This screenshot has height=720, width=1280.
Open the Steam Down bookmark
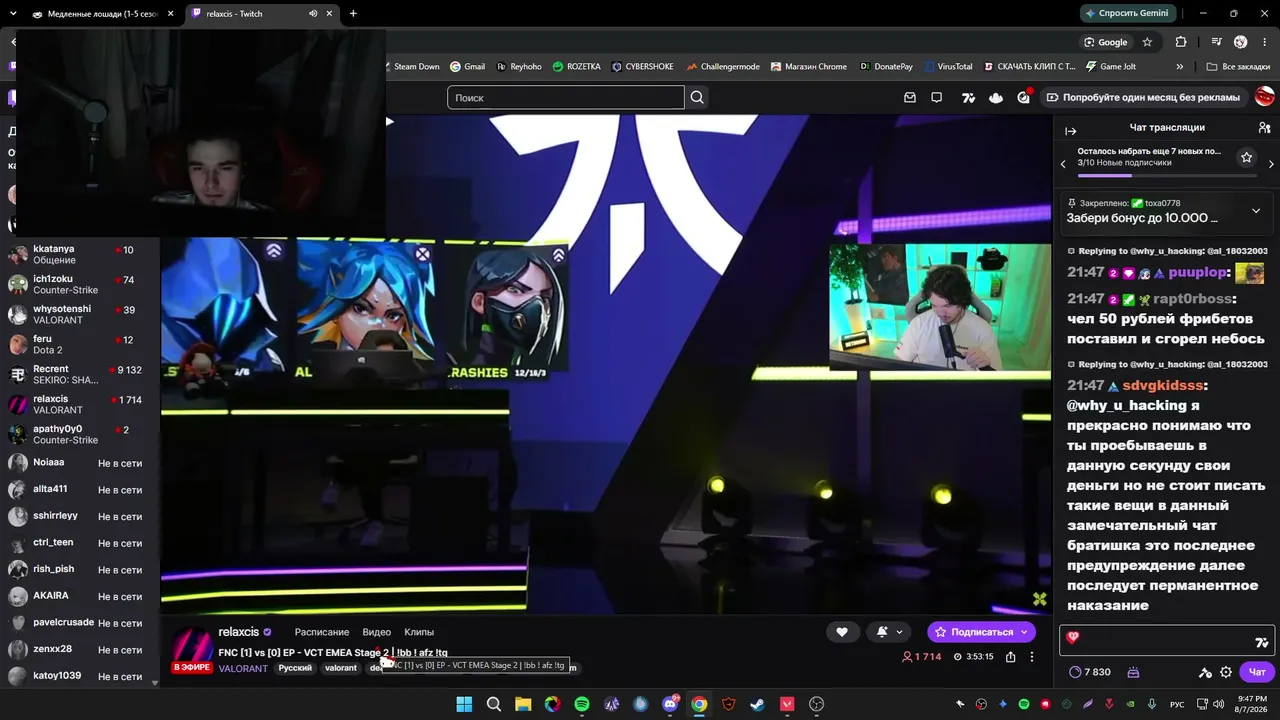(411, 67)
